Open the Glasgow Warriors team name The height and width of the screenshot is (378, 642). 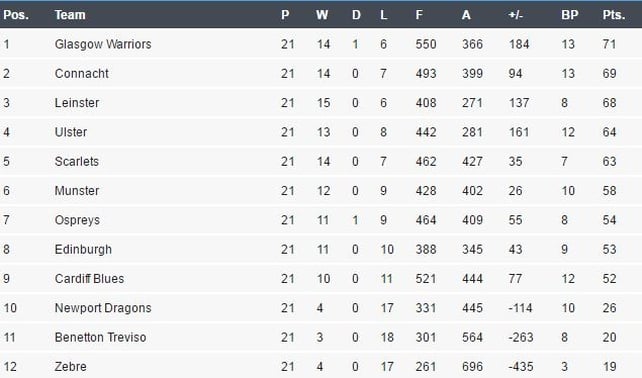point(103,44)
